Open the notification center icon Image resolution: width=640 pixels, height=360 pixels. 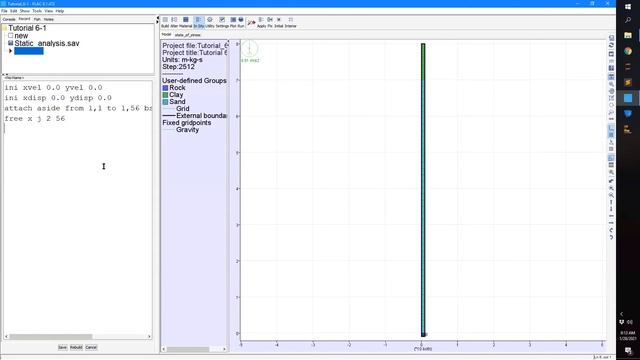click(628, 351)
